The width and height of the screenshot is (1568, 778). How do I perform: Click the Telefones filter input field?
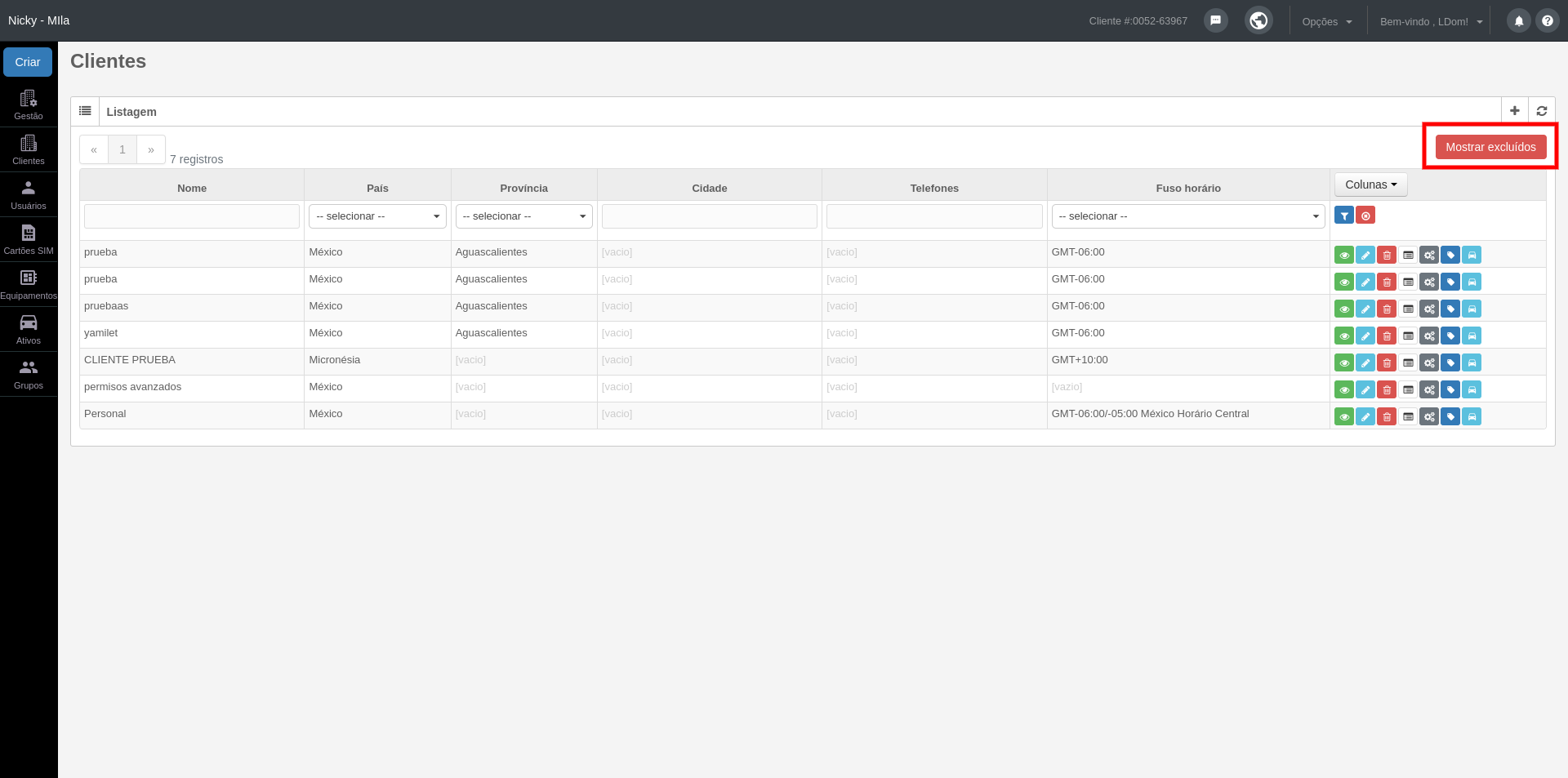pos(934,216)
